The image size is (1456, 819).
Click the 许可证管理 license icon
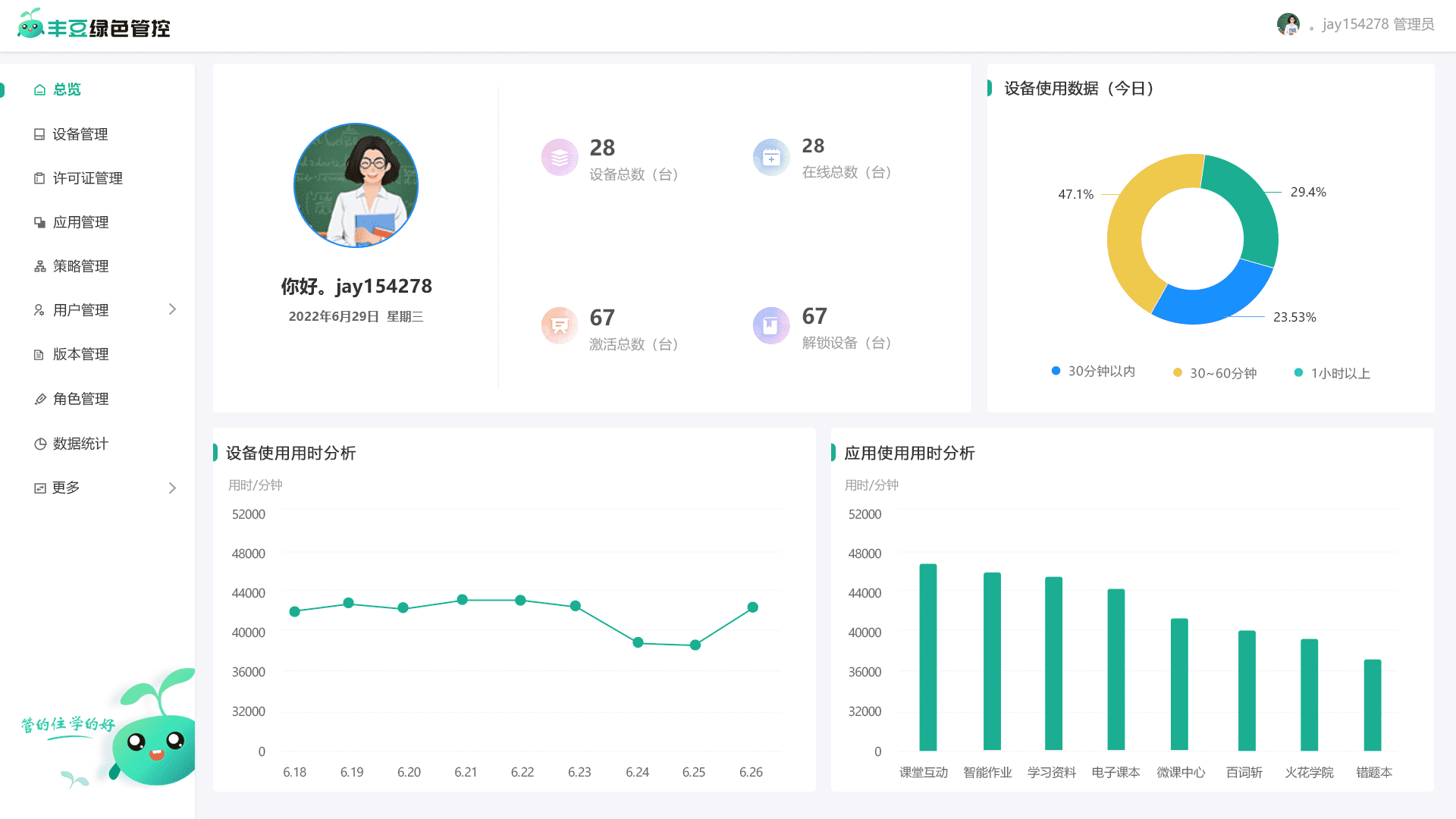[39, 178]
